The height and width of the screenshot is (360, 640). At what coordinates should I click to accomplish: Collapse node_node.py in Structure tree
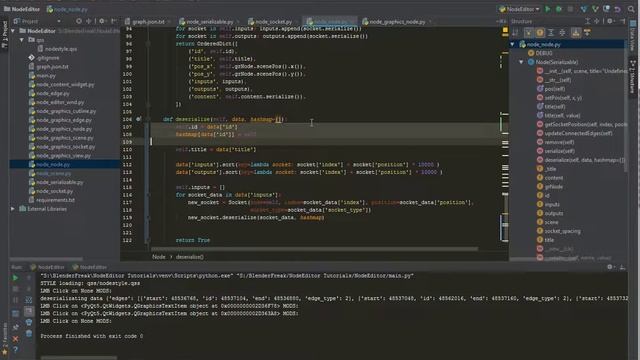(513, 44)
